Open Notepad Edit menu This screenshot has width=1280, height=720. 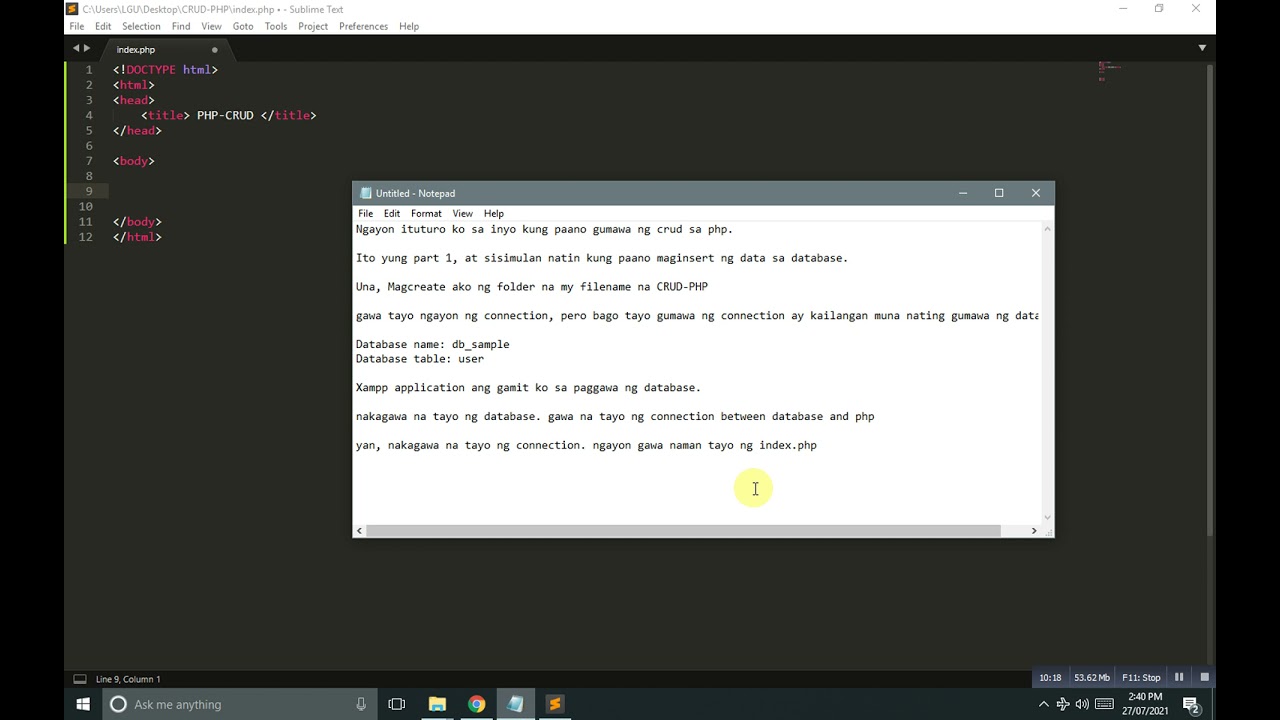coord(392,213)
